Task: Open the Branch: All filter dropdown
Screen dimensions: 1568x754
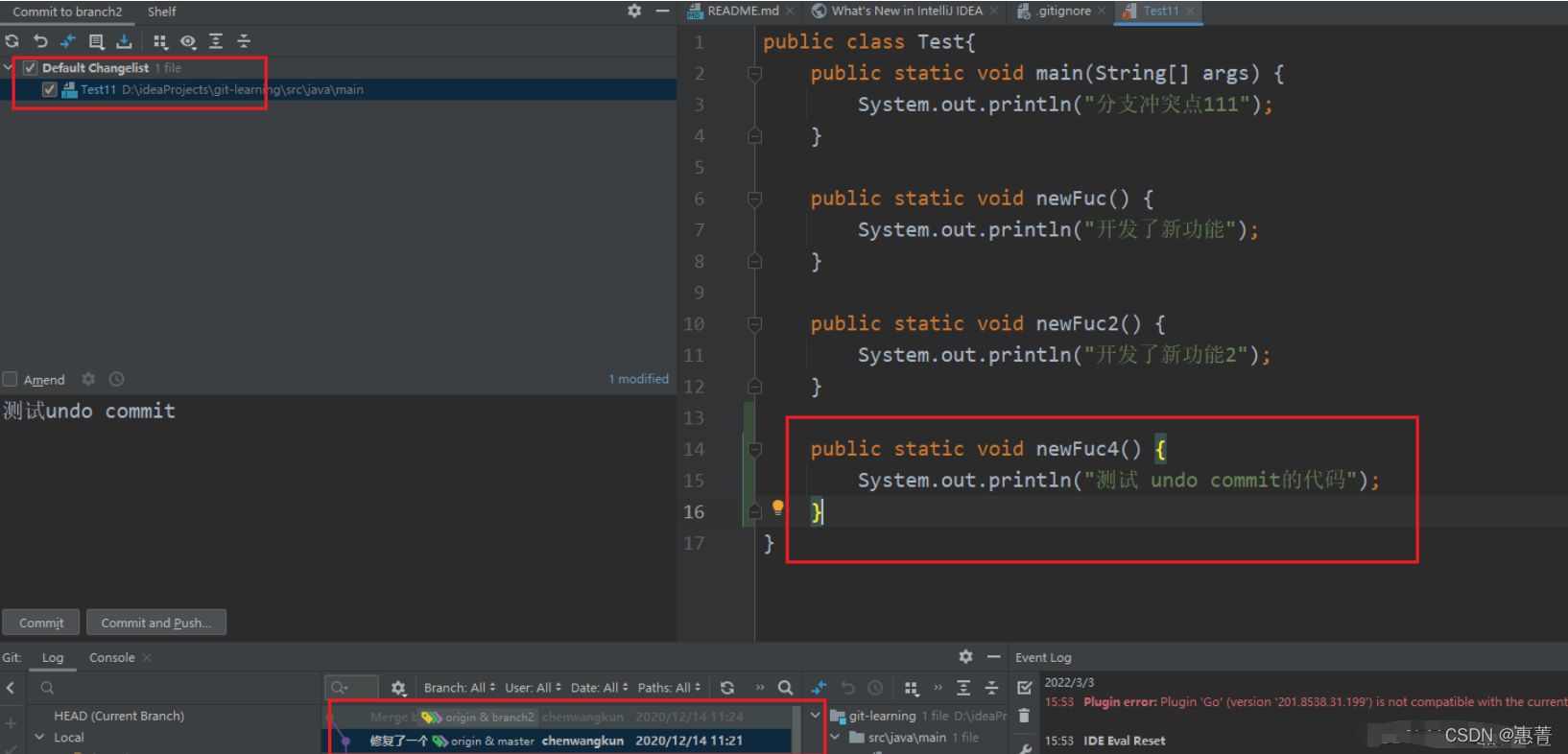Action: 460,687
